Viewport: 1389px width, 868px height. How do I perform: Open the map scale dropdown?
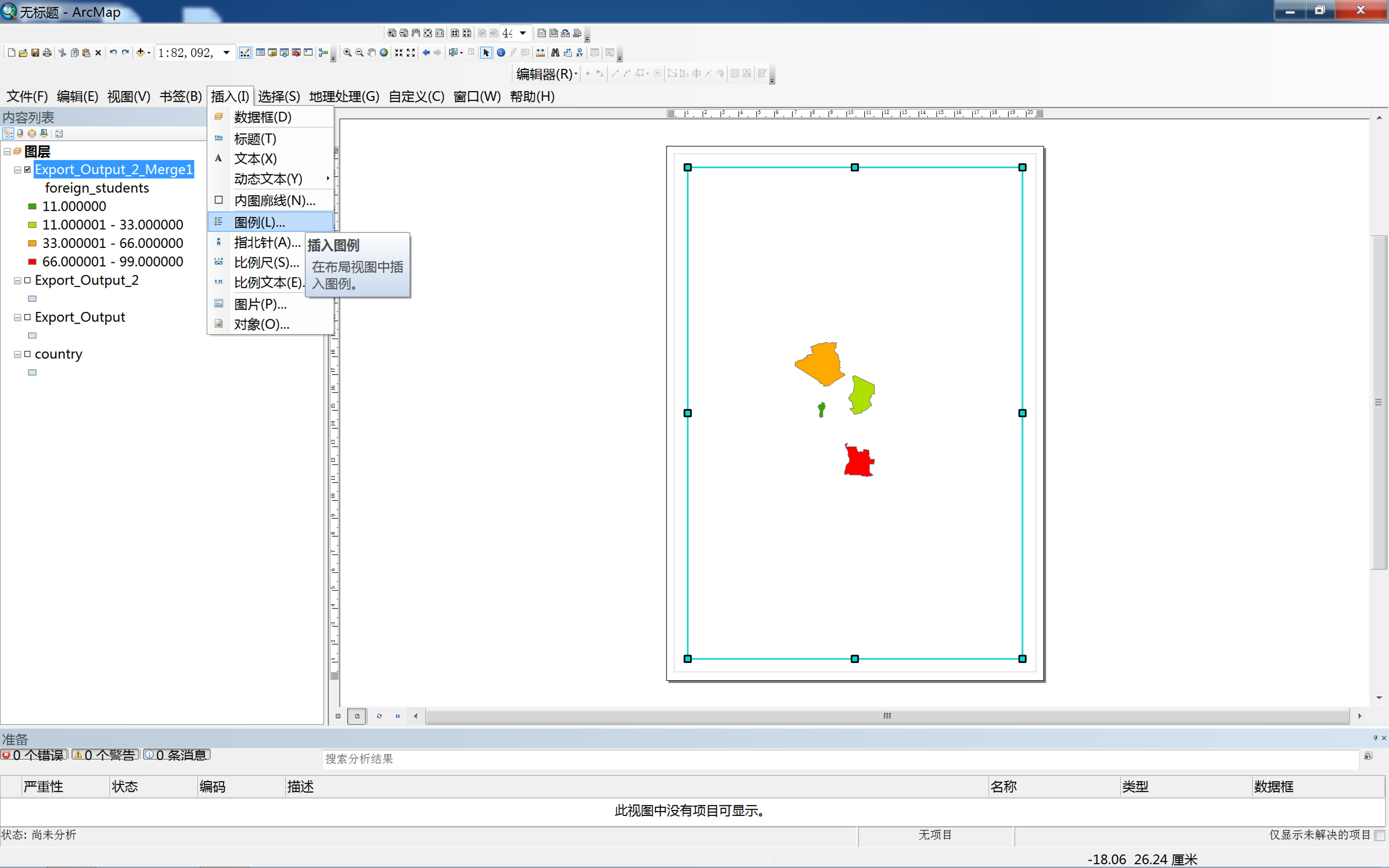tap(227, 53)
